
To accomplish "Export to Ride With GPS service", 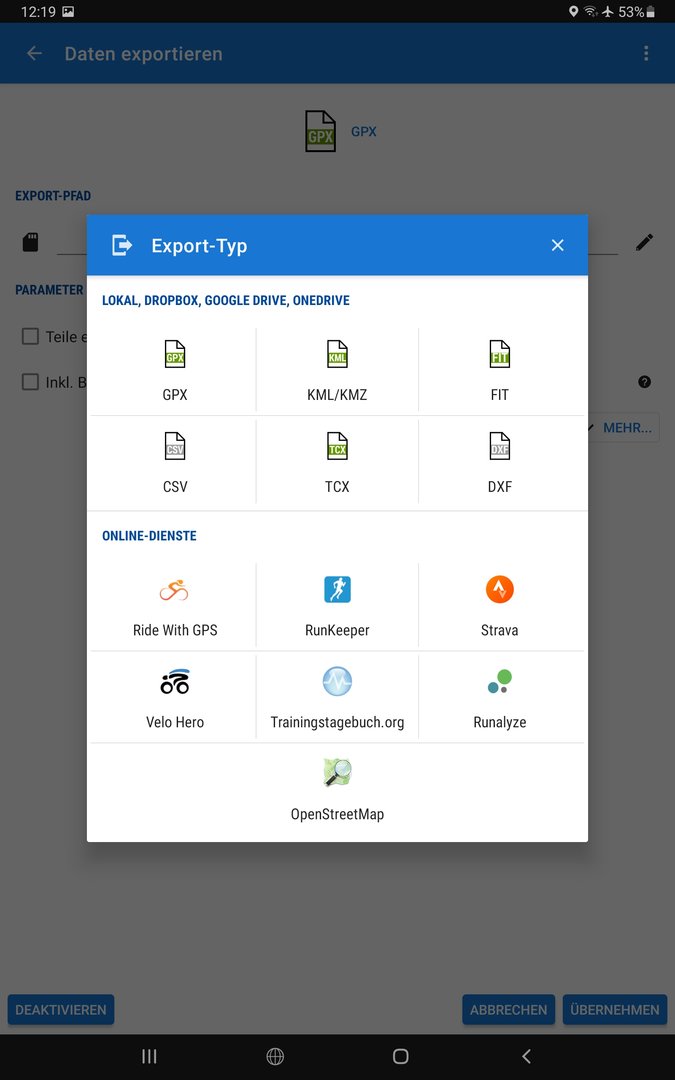I will click(175, 606).
